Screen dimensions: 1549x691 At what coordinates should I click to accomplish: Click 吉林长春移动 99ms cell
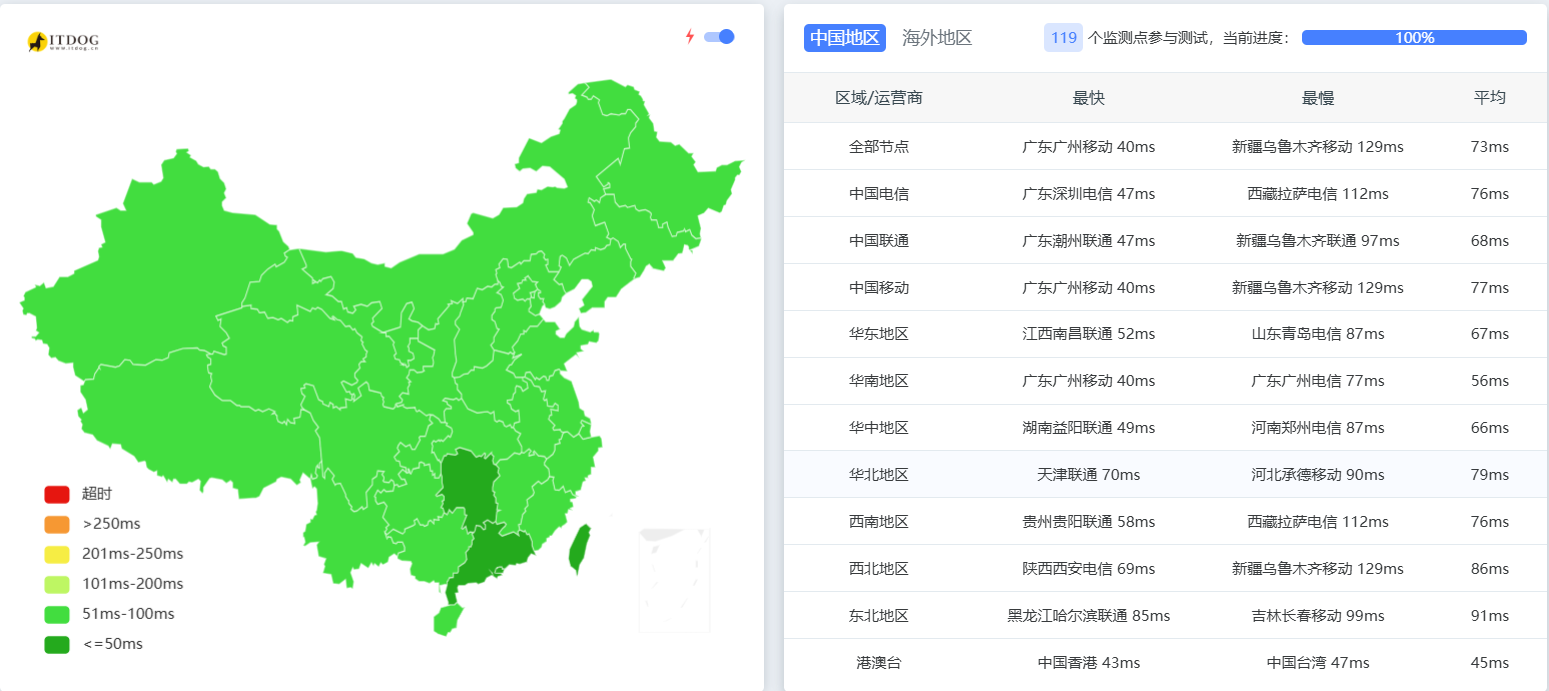pyautogui.click(x=1318, y=616)
